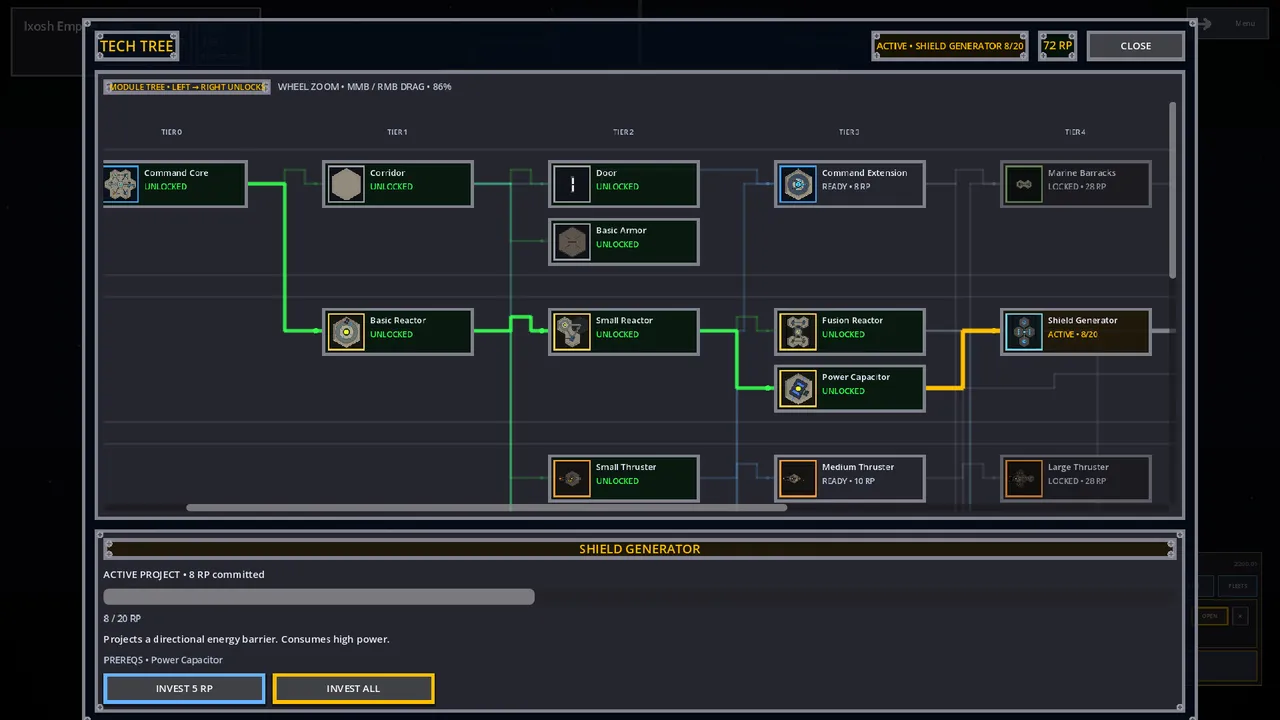The image size is (1280, 720).
Task: Click the TIER 1 column header
Action: pos(397,132)
